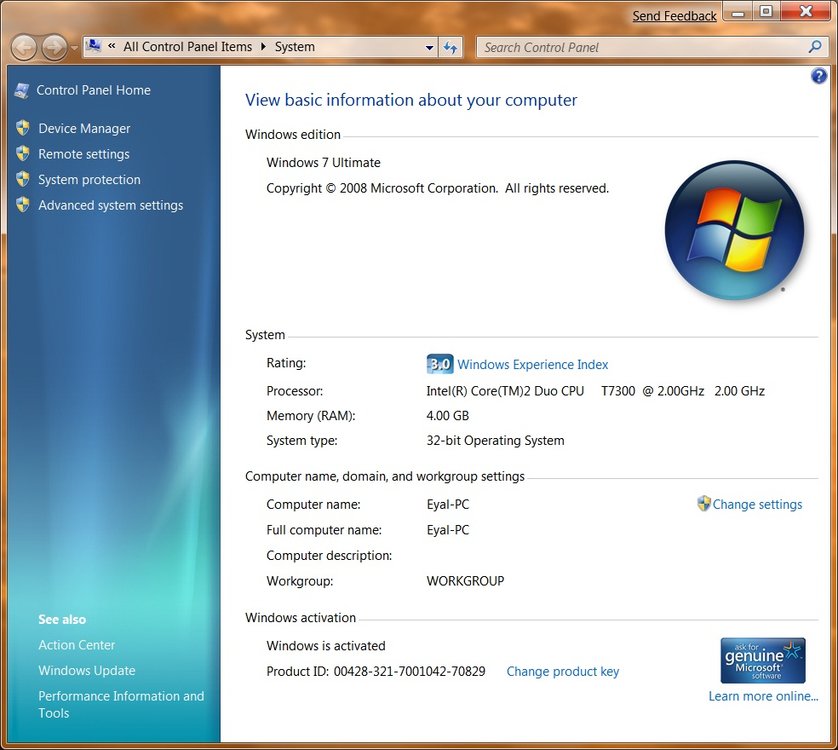838x750 pixels.
Task: Click Change product key link
Action: [563, 671]
